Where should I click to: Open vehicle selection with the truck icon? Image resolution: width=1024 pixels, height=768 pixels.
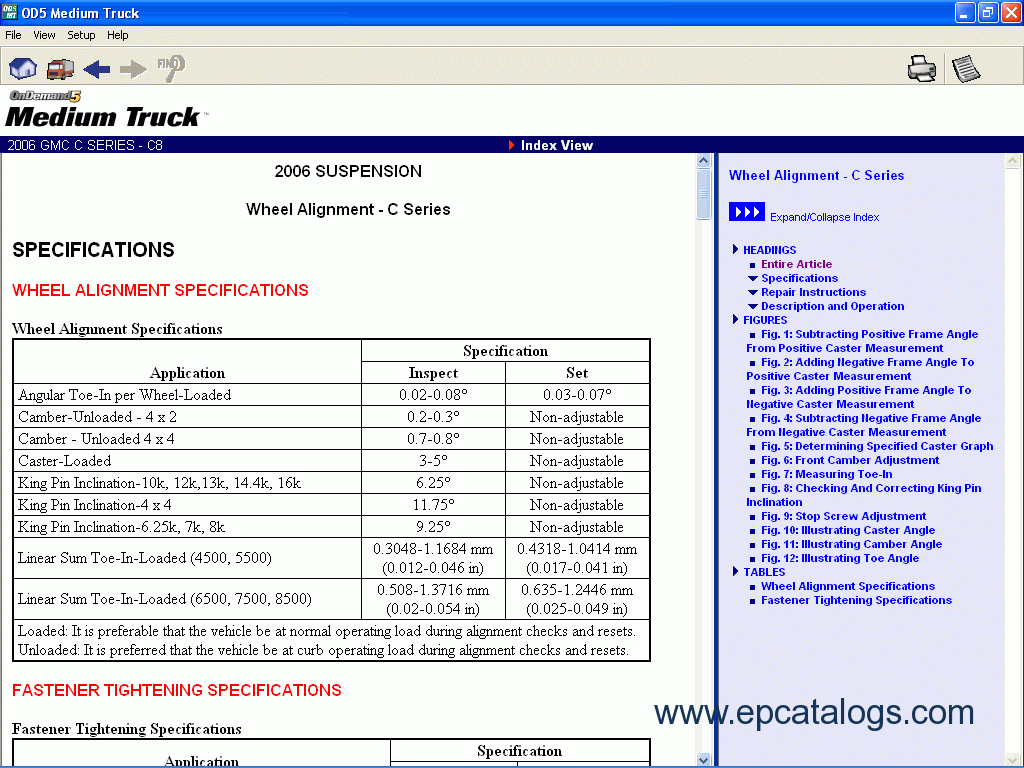click(60, 68)
